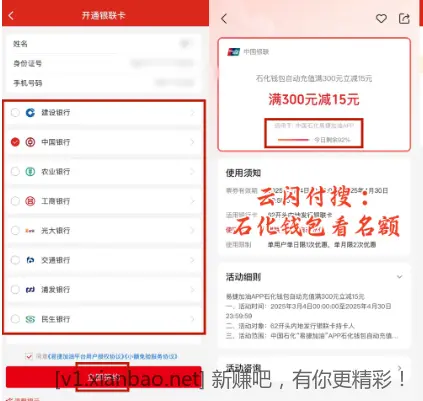The image size is (423, 401).
Task: Tap the 建设银行 logo icon
Action: point(30,113)
